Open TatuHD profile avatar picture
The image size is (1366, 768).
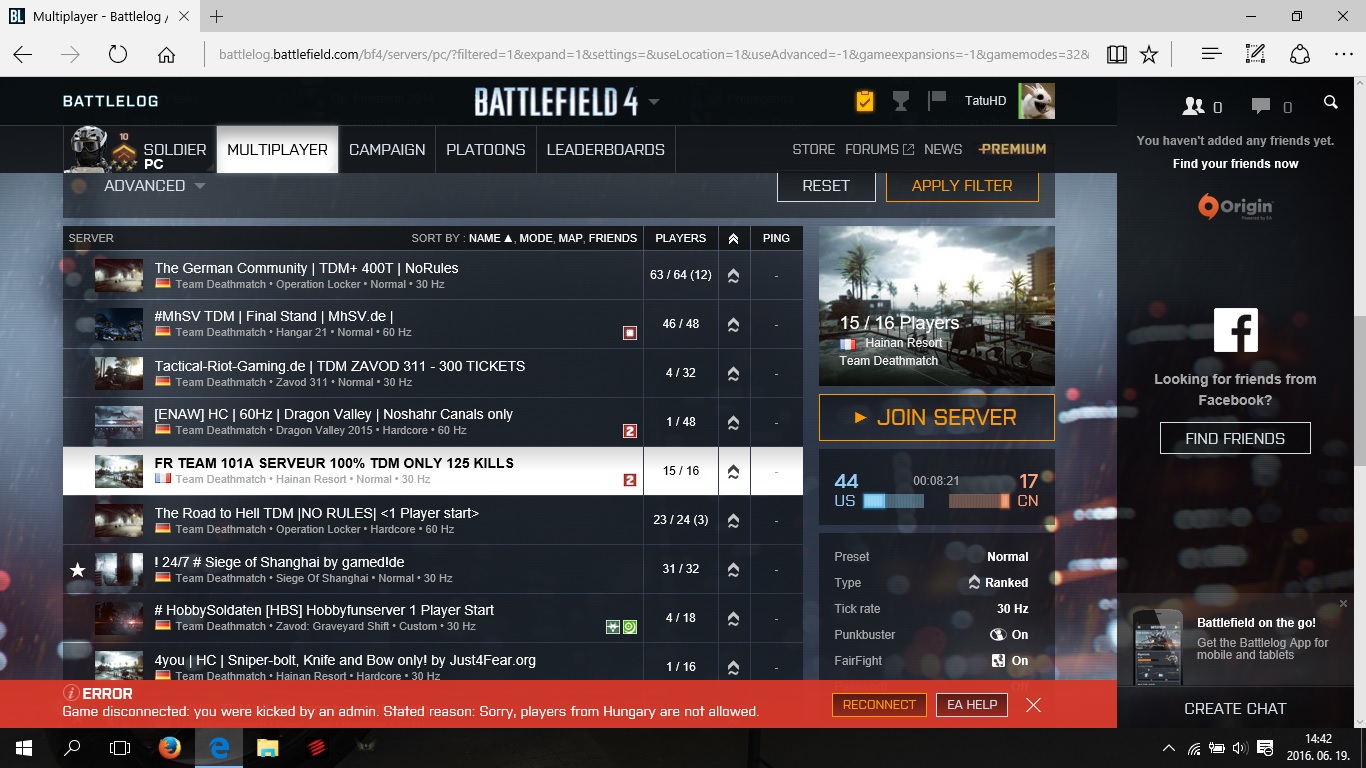1036,101
